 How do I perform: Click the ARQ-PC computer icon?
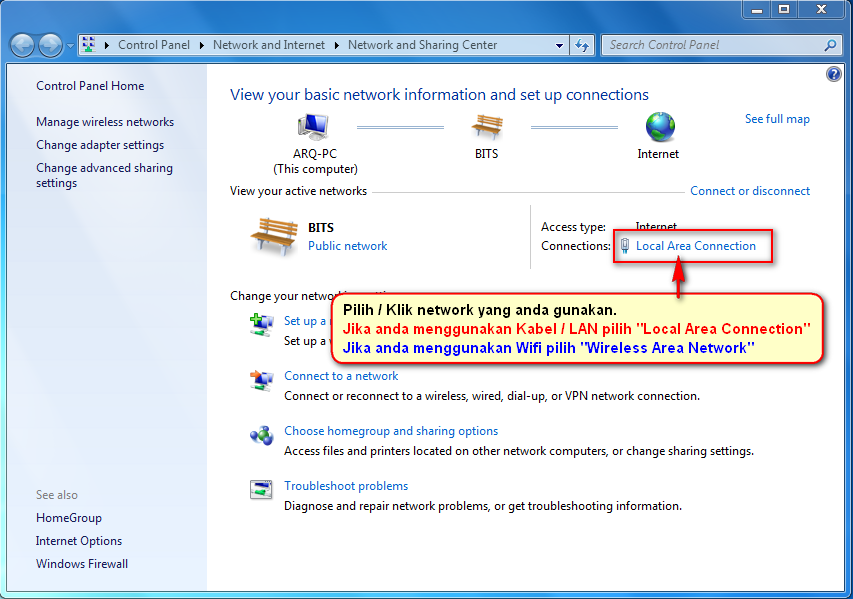point(313,127)
